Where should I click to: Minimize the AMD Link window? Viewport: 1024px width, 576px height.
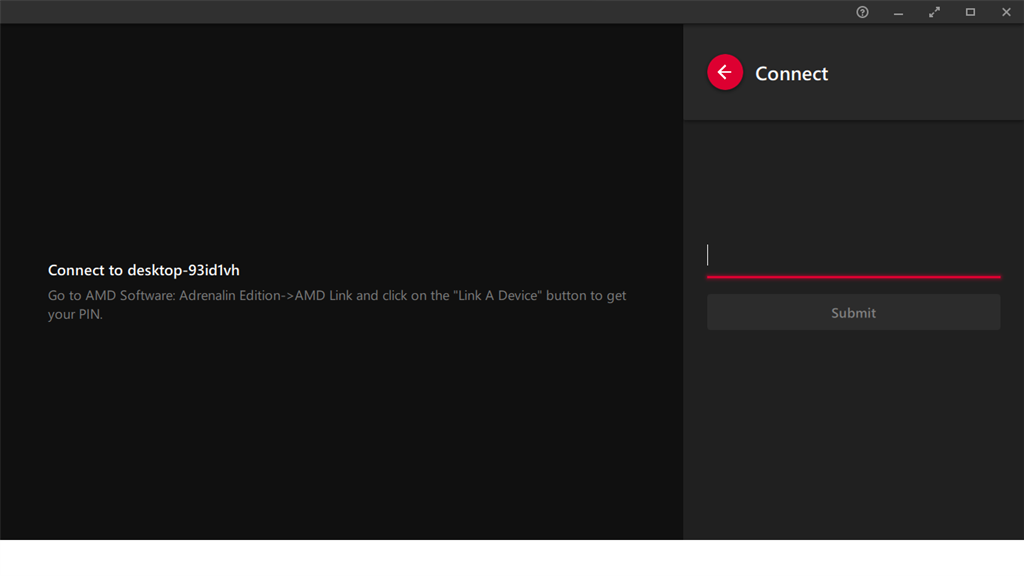pyautogui.click(x=899, y=12)
